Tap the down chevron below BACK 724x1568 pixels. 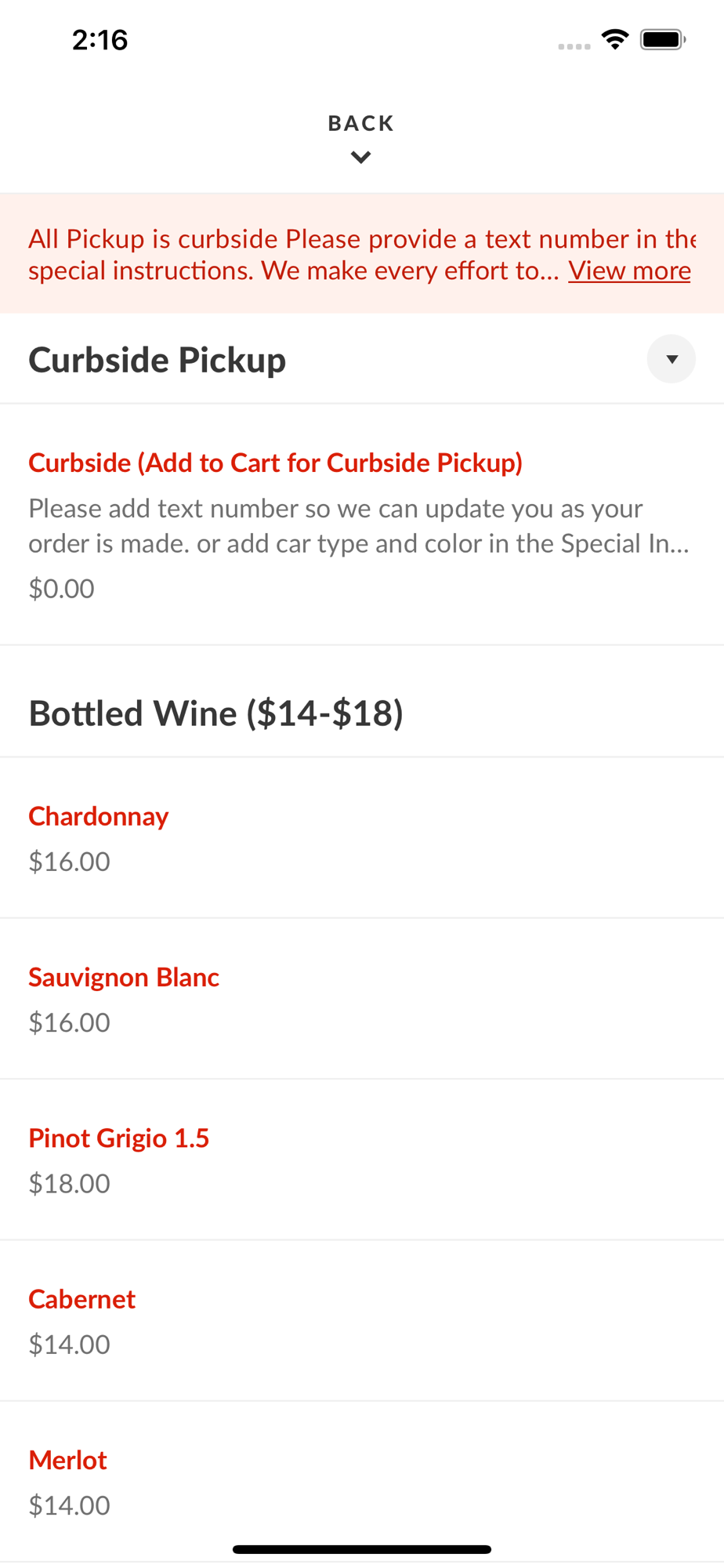click(360, 158)
